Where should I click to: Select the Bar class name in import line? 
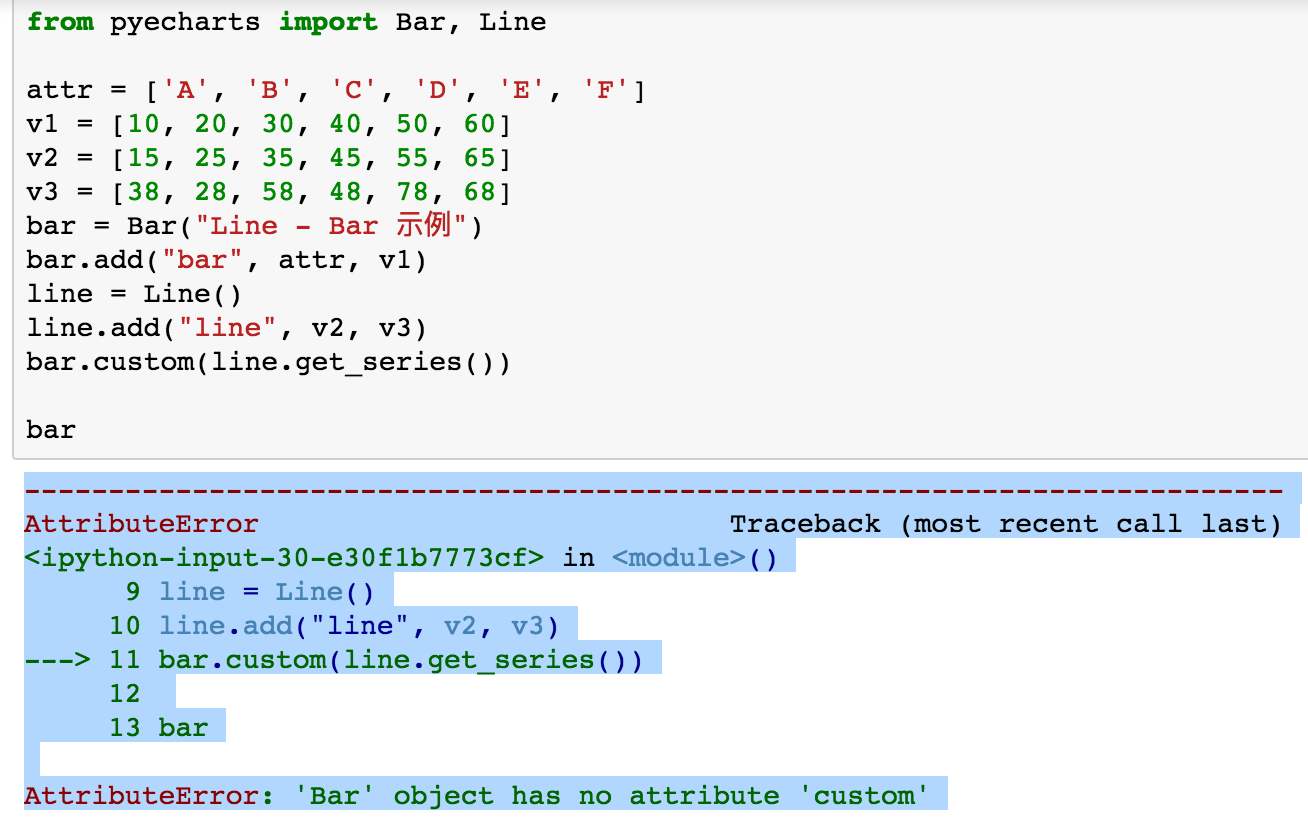tap(420, 21)
